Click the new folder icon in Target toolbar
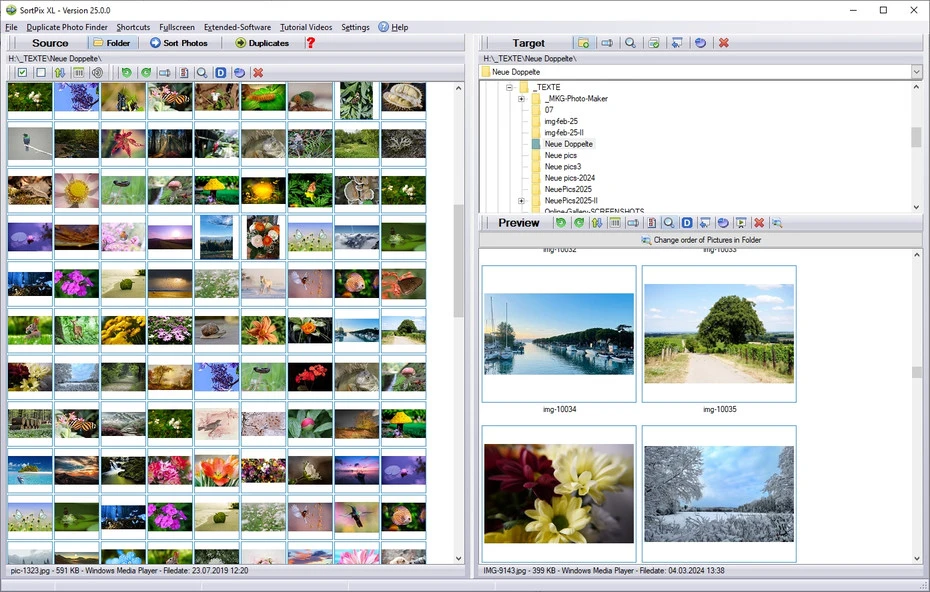 [584, 43]
